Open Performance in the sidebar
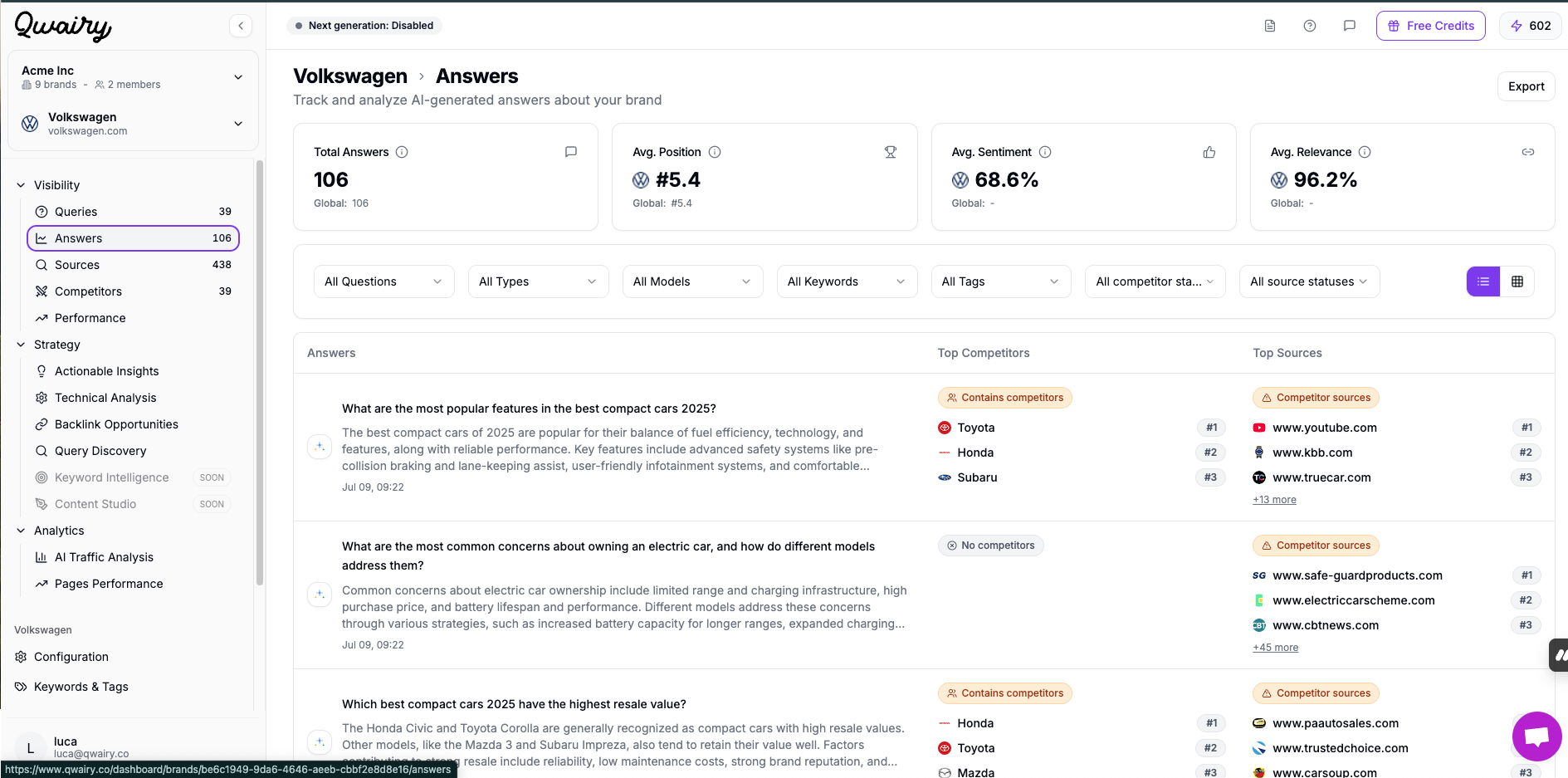The width and height of the screenshot is (1568, 778). tap(134, 318)
